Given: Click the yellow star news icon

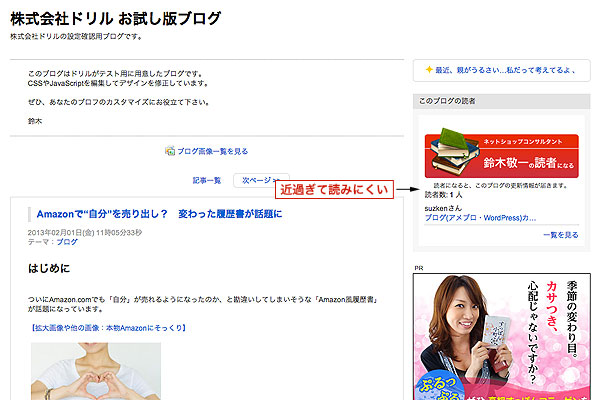Looking at the screenshot, I should click(x=429, y=69).
